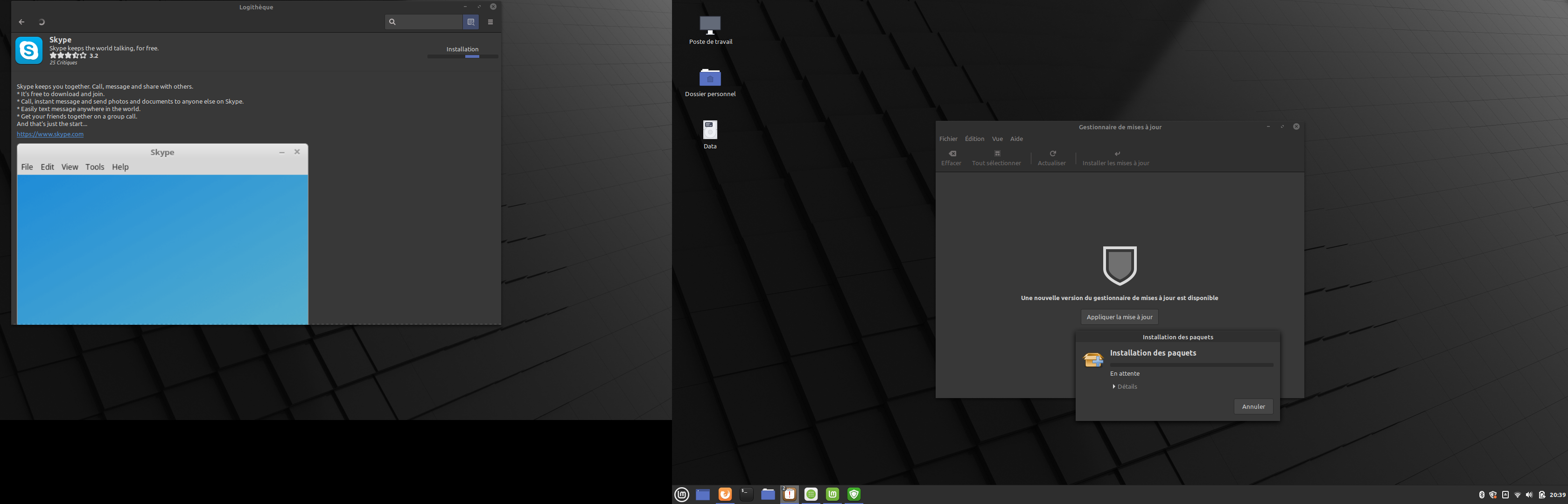Click the Actualiser refresh button
This screenshot has width=1568, height=504.
tap(1051, 158)
